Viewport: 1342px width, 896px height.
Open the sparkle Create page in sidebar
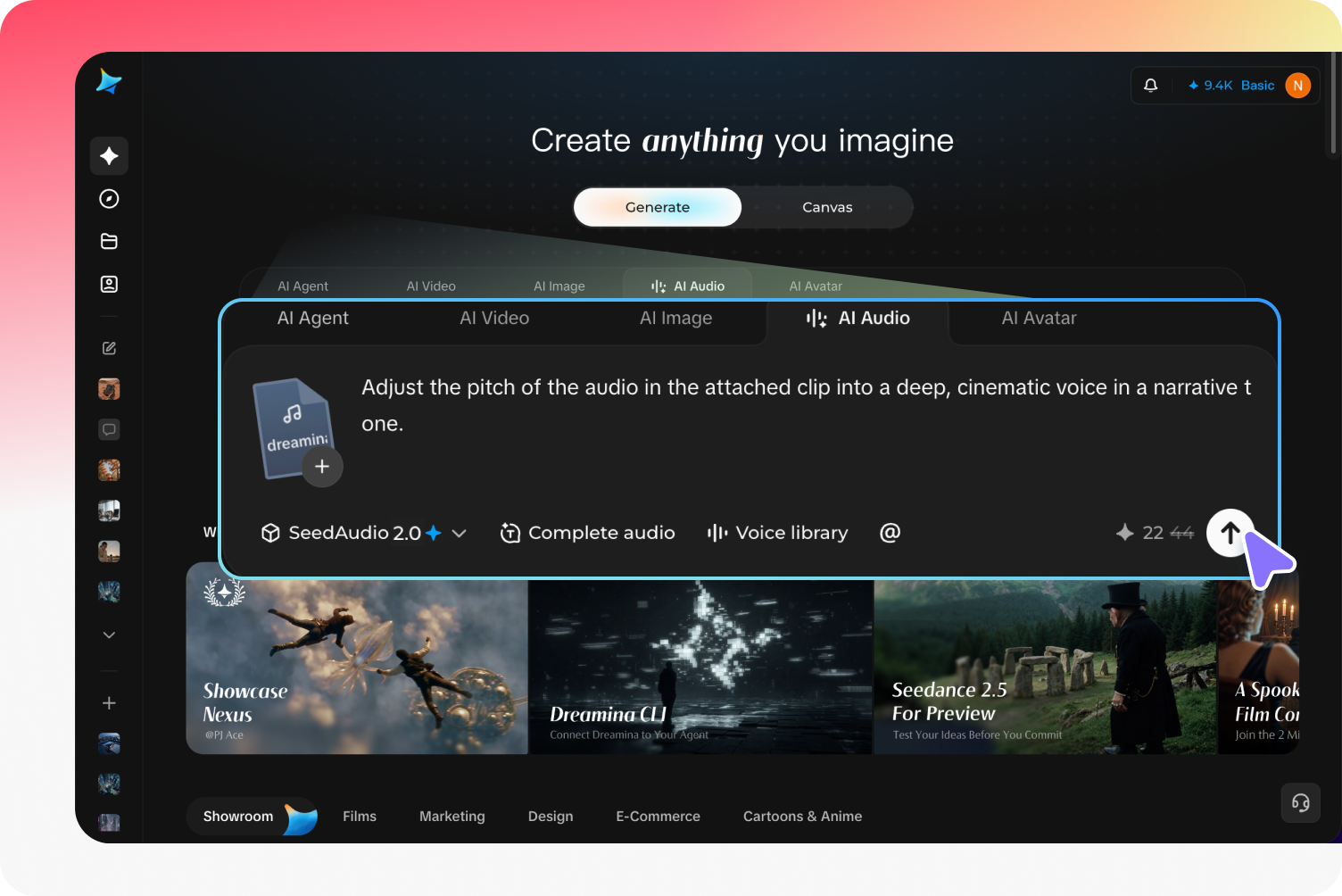(109, 156)
